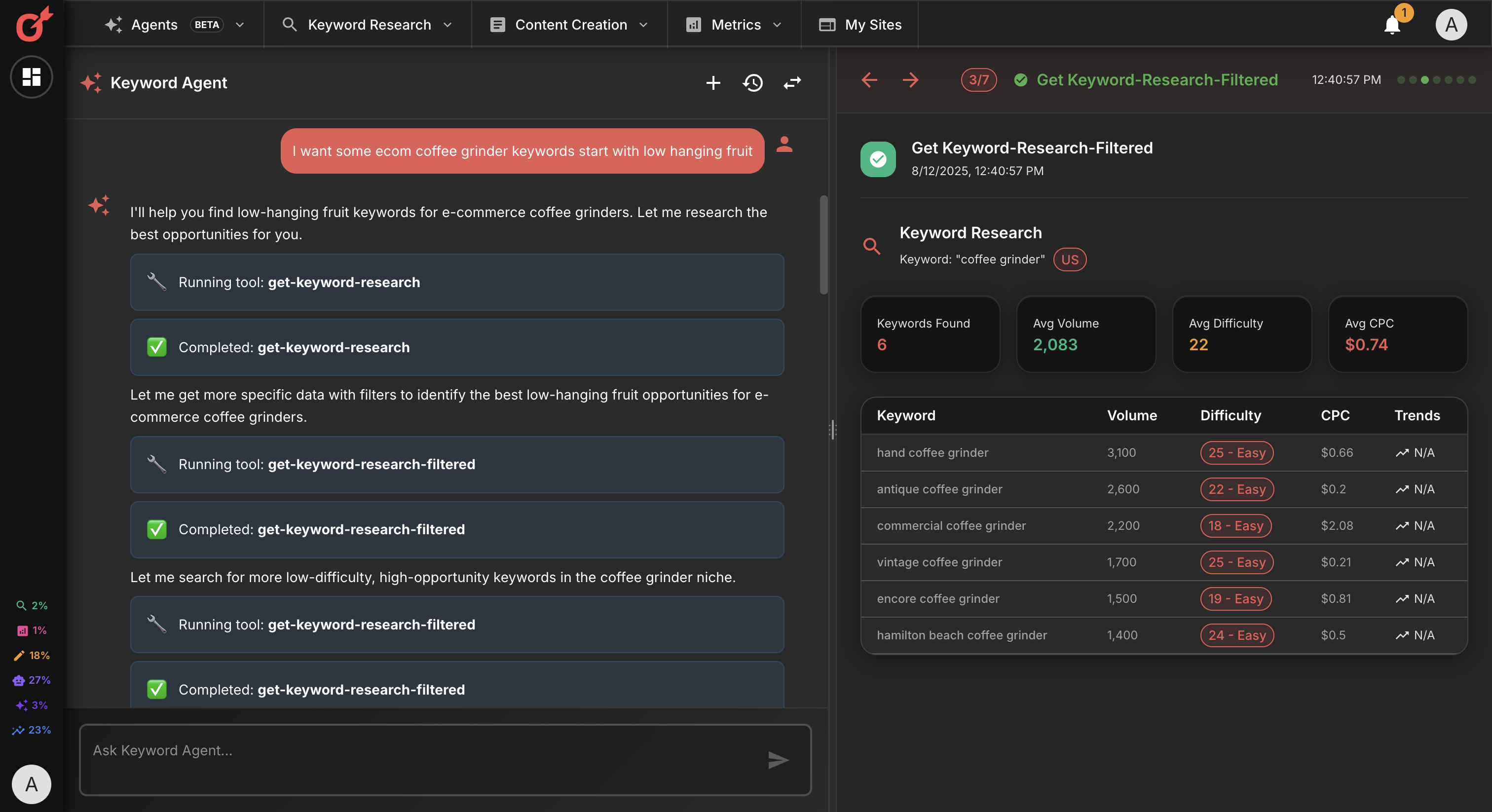This screenshot has width=1492, height=812.
Task: Click the dashboard grid icon
Action: click(31, 76)
